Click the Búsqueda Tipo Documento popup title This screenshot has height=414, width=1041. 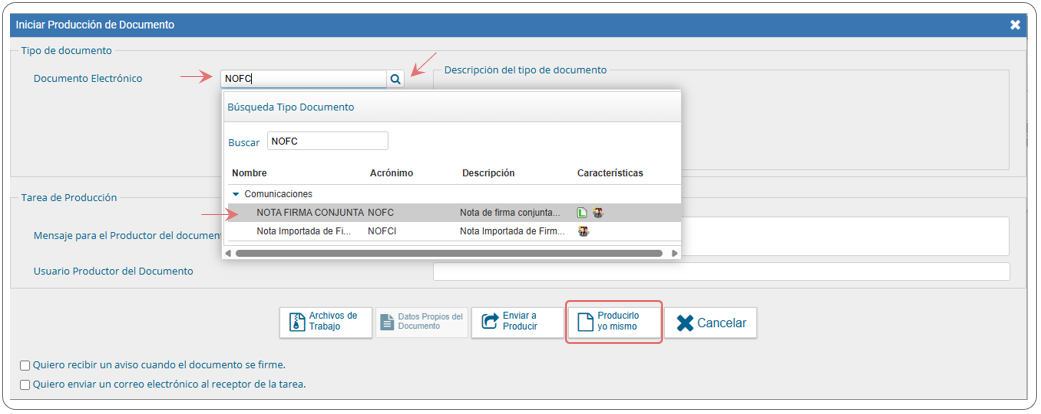(x=291, y=107)
